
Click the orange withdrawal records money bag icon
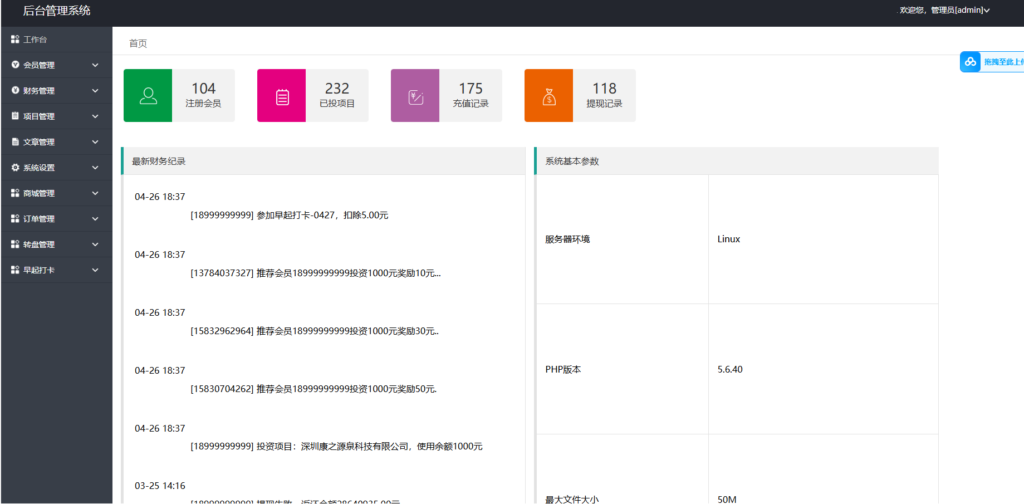pos(549,96)
